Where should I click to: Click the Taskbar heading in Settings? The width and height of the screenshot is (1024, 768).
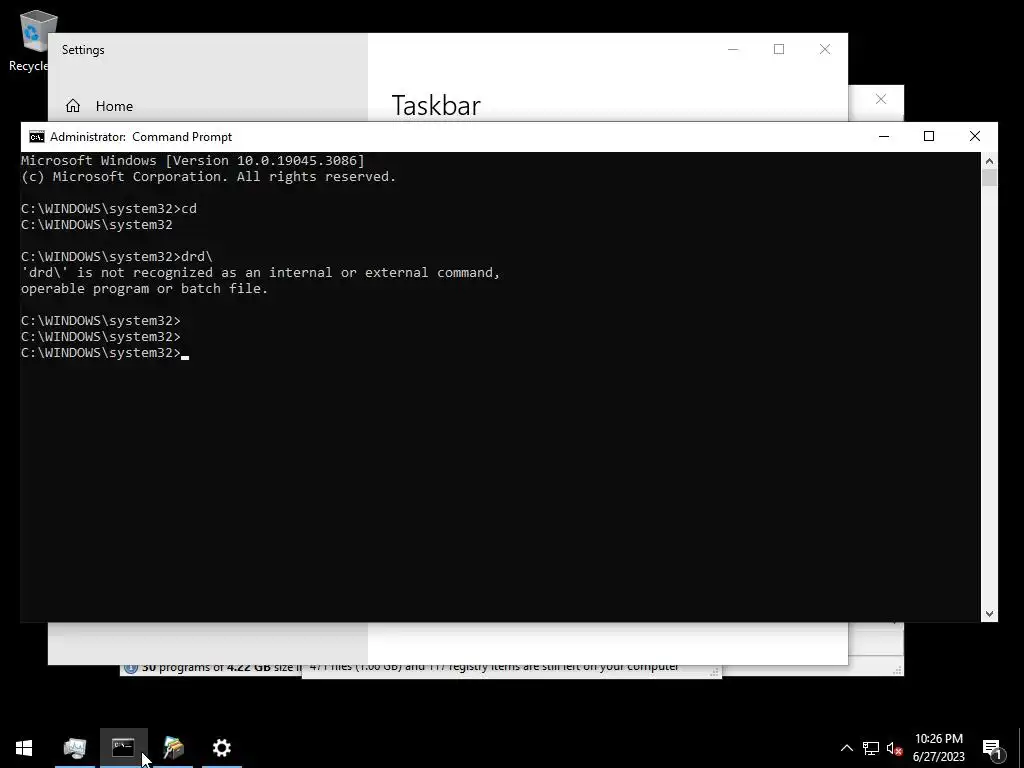coord(436,106)
